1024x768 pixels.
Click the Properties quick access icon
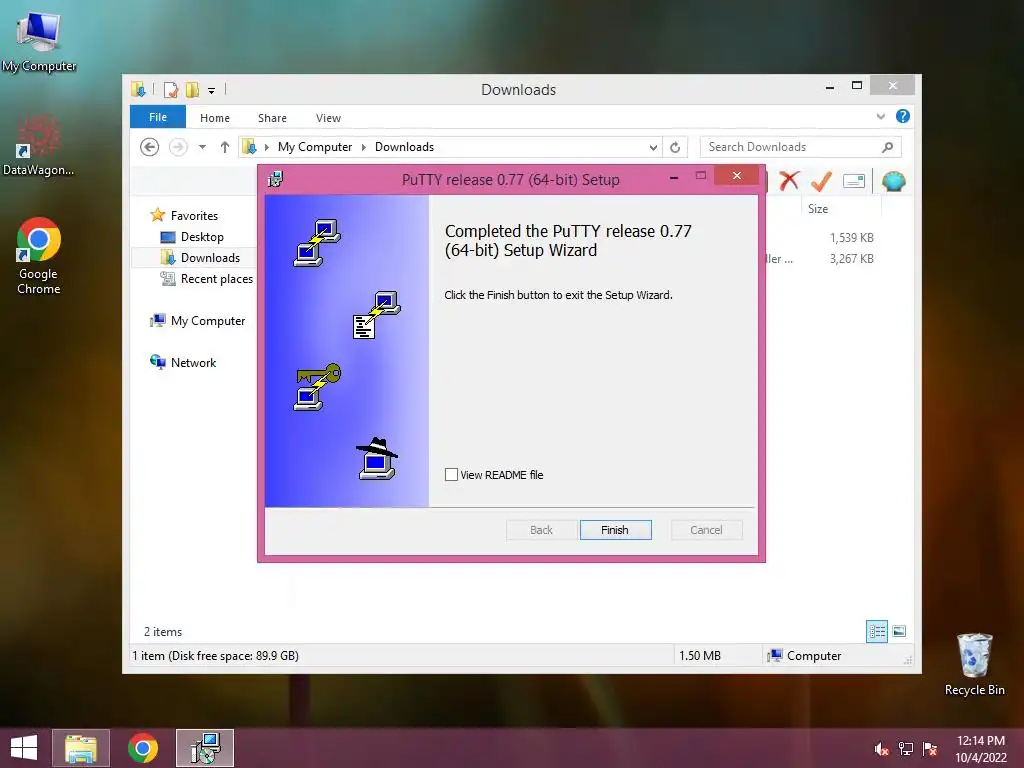coord(170,89)
